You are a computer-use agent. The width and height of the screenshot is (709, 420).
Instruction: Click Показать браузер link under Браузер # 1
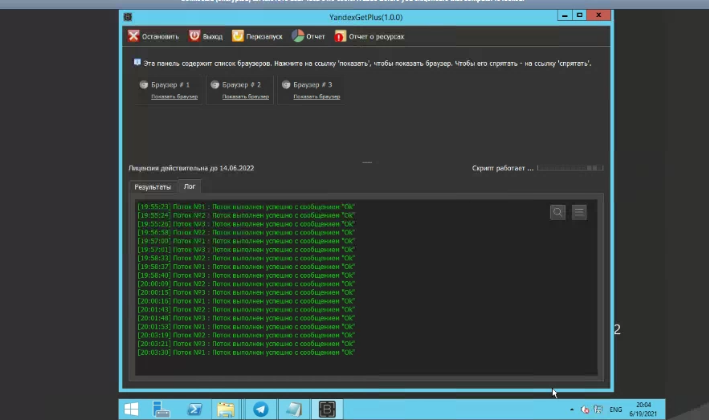(175, 96)
